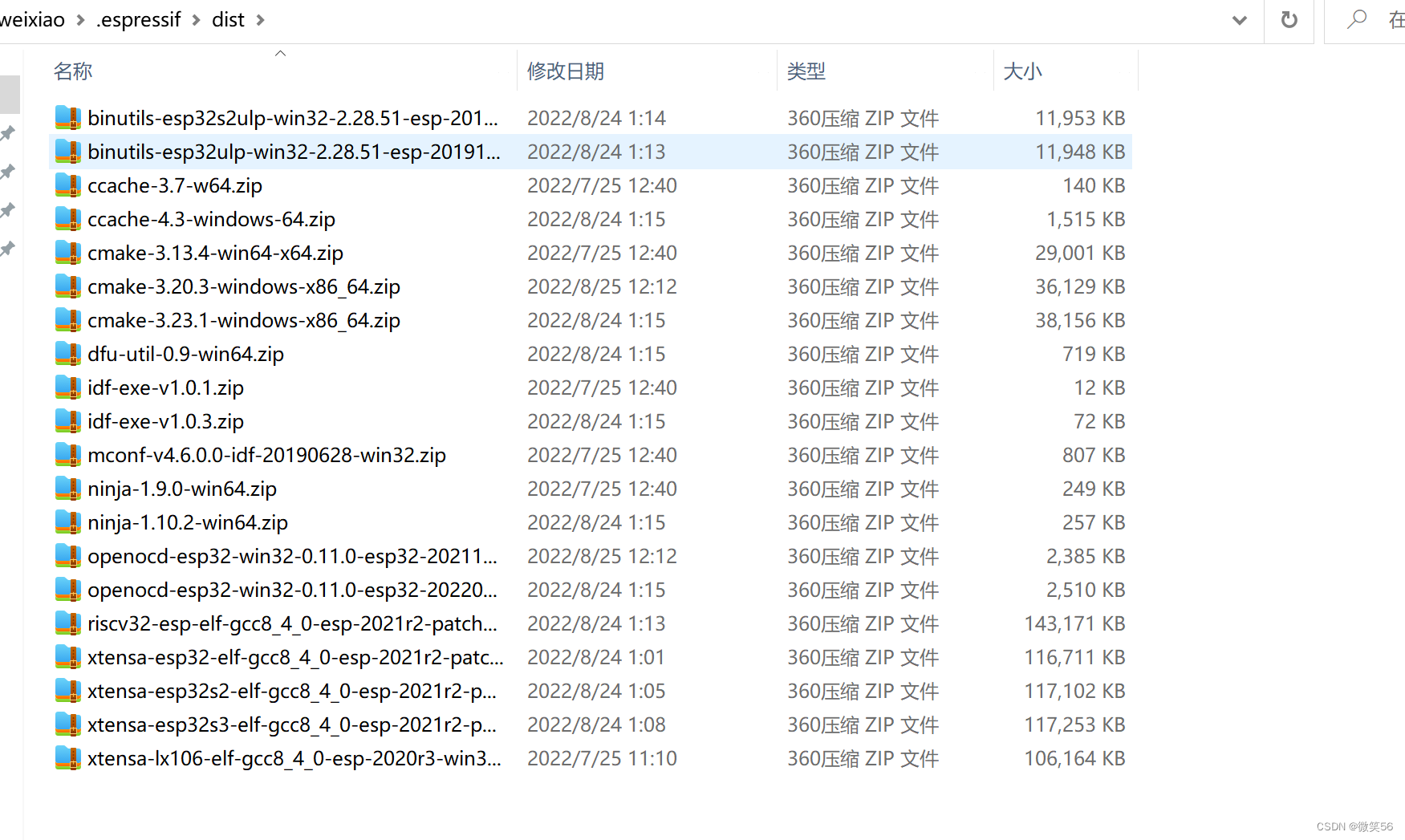Select file dfu-util-0.9-win64.zip

(185, 354)
